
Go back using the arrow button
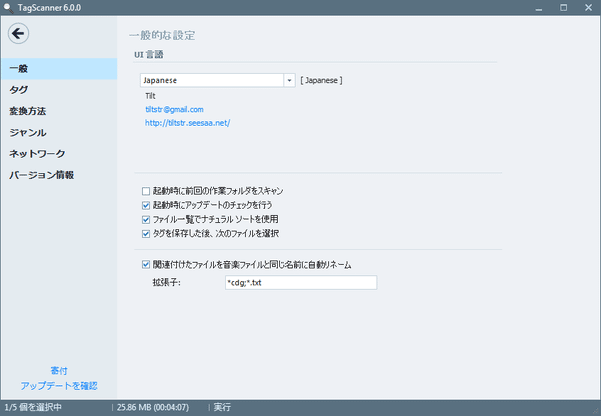point(18,33)
